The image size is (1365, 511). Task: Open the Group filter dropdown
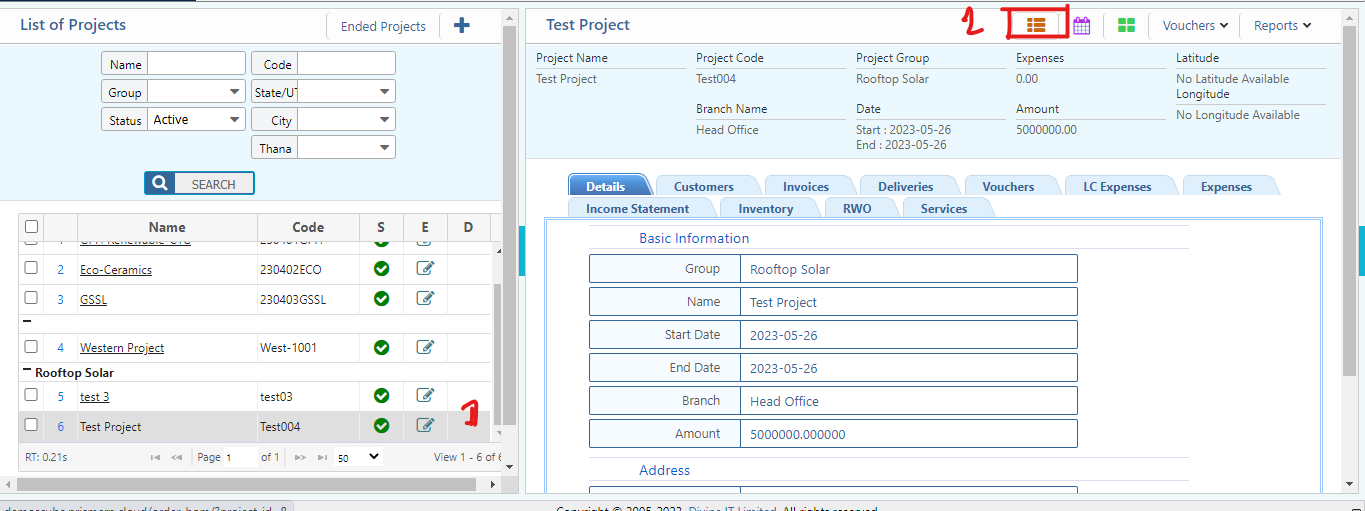pos(197,92)
